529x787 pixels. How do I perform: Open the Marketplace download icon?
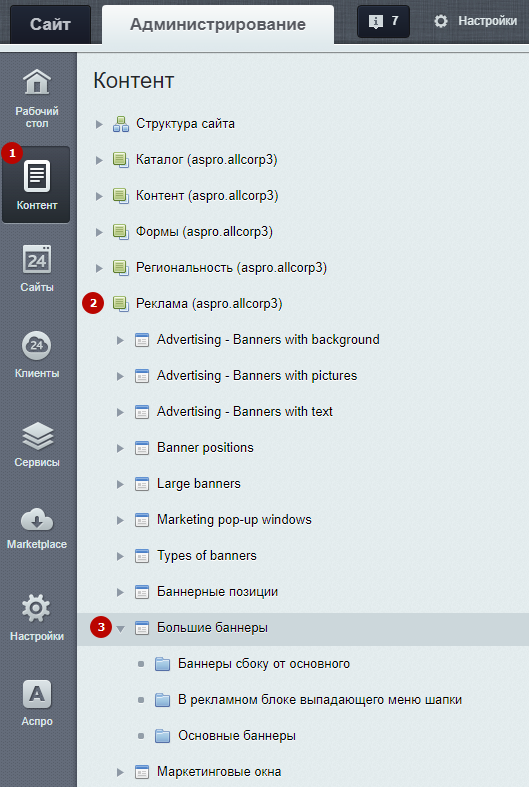click(37, 519)
